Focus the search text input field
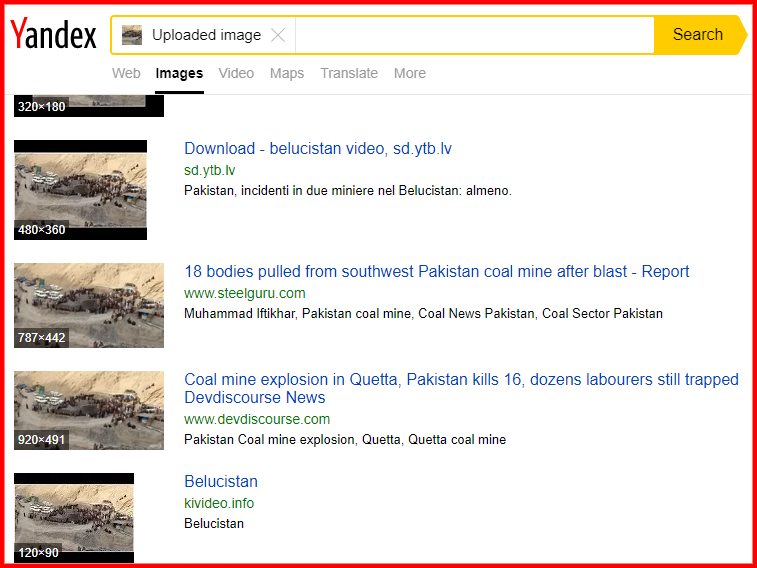Viewport: 757px width, 568px height. [x=474, y=35]
